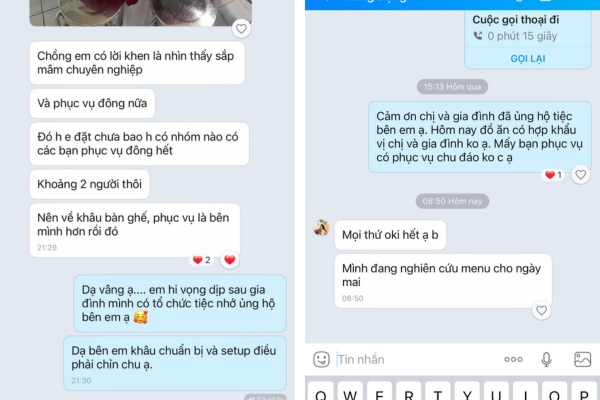Screen dimensions: 600x400
Task: Select message 'Chồng em có lời khen'
Action: tap(137, 63)
